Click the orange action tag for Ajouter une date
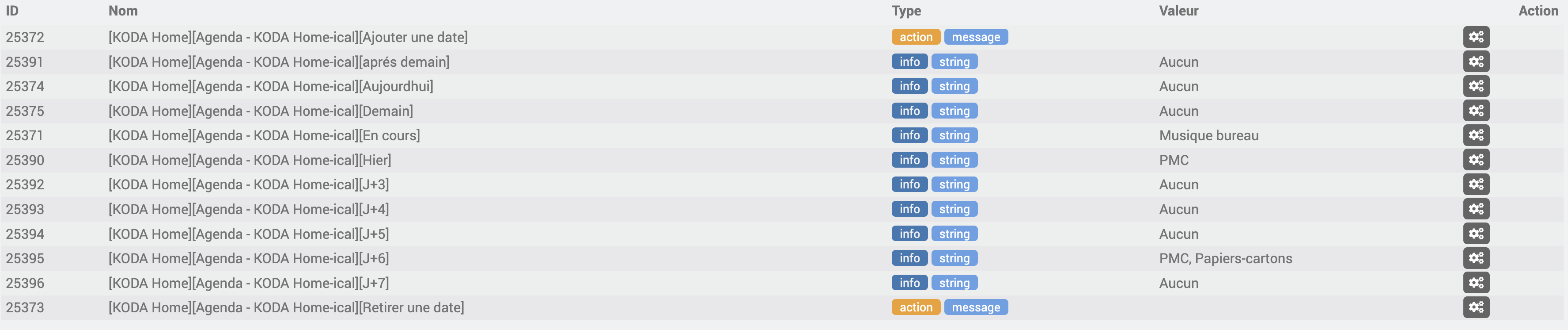 (916, 37)
